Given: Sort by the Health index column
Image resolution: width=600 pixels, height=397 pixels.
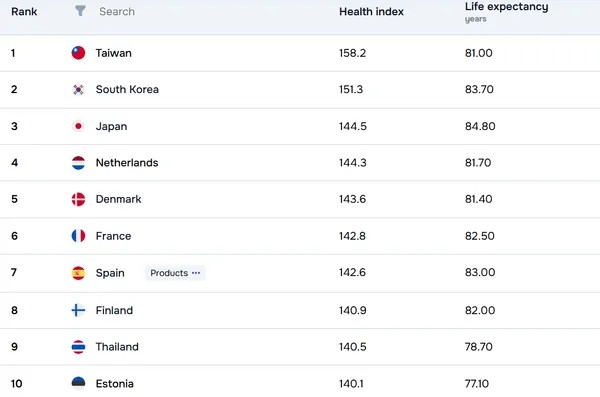Looking at the screenshot, I should tap(371, 11).
